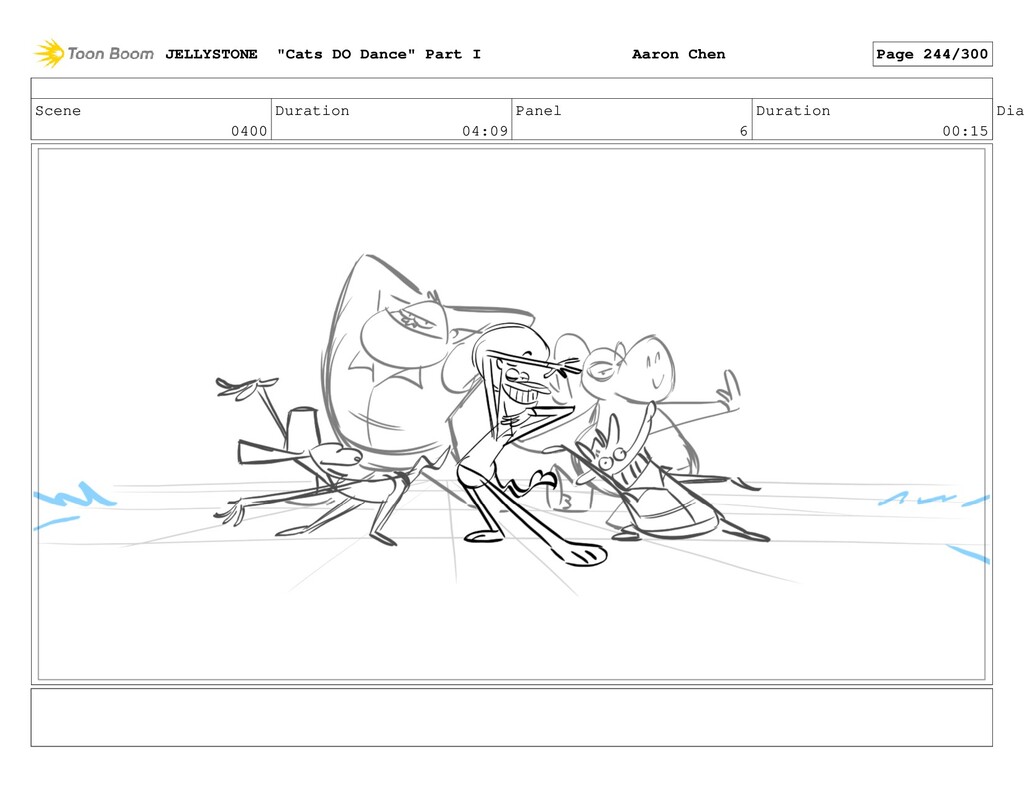Viewport: 1024px width, 793px height.
Task: Select the JELLYSTONE project title text
Action: (x=211, y=54)
